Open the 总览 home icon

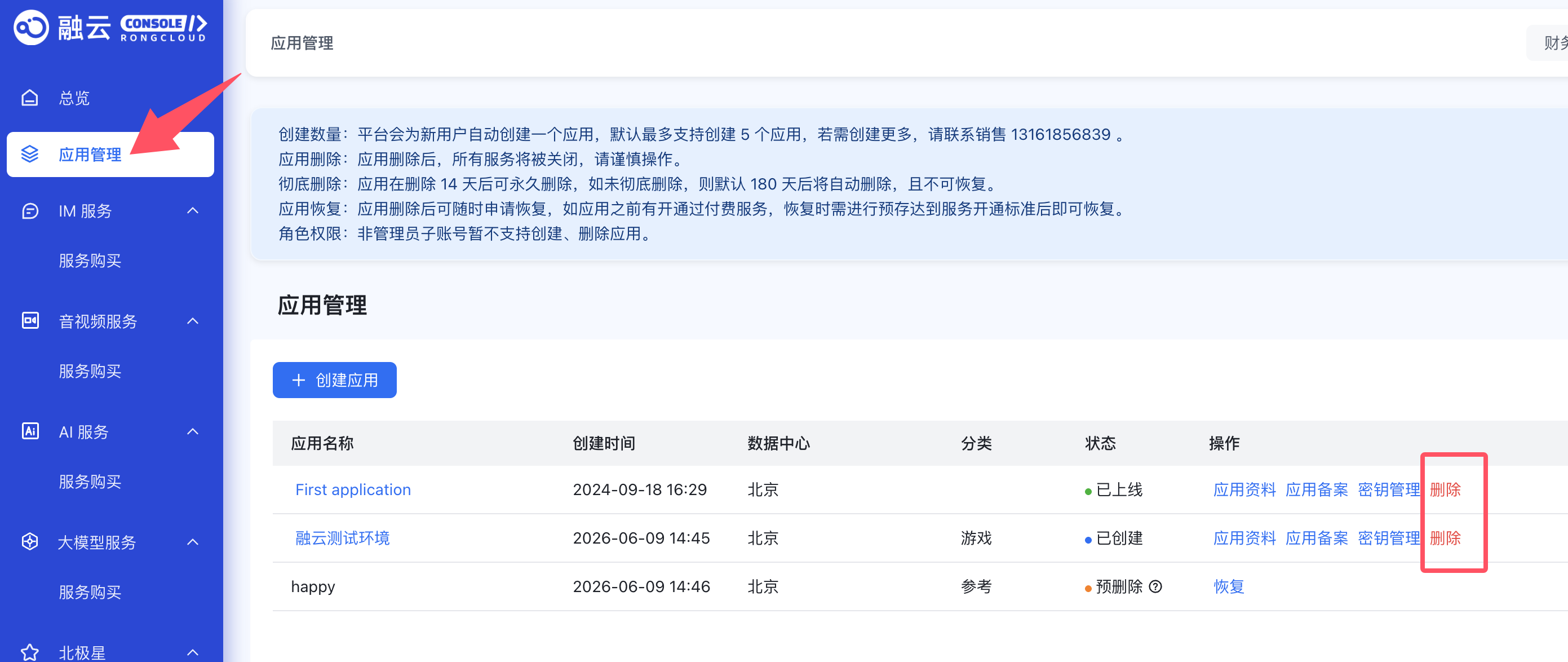tap(30, 98)
